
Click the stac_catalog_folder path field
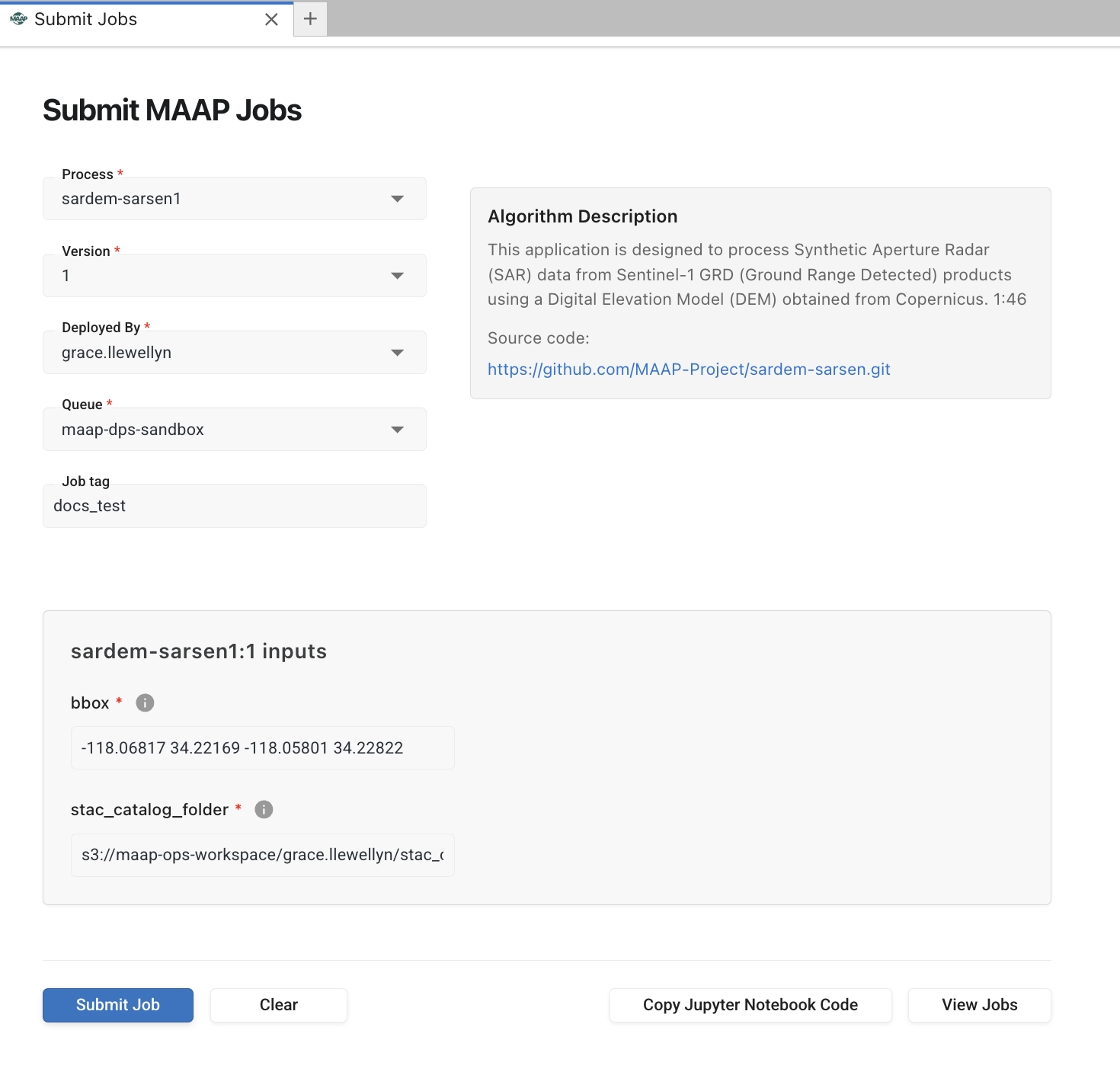(x=263, y=855)
